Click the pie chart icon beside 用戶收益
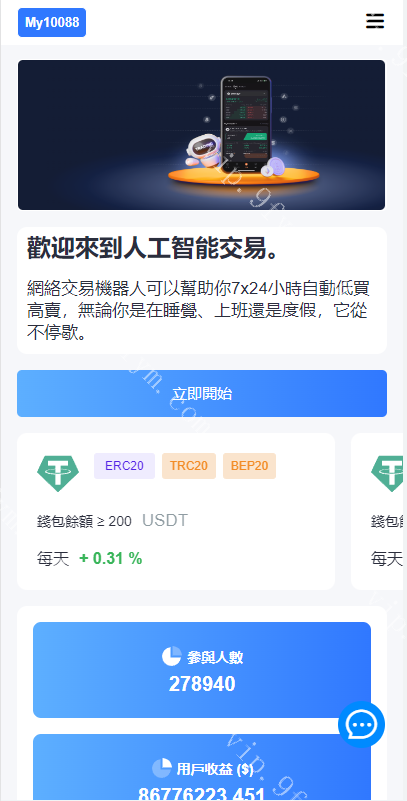Image resolution: width=407 pixels, height=801 pixels. coord(161,768)
